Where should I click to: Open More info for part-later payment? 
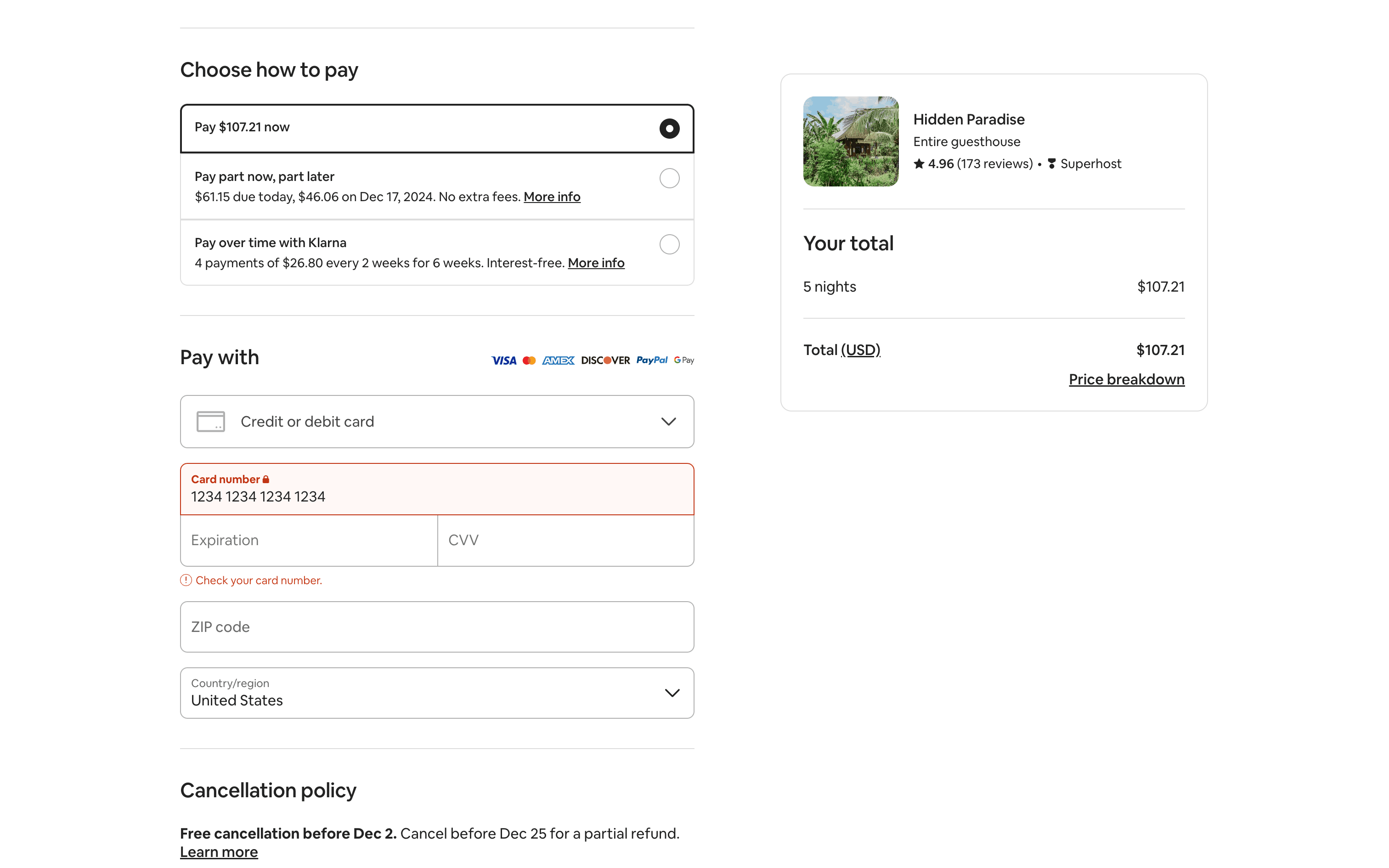[552, 197]
